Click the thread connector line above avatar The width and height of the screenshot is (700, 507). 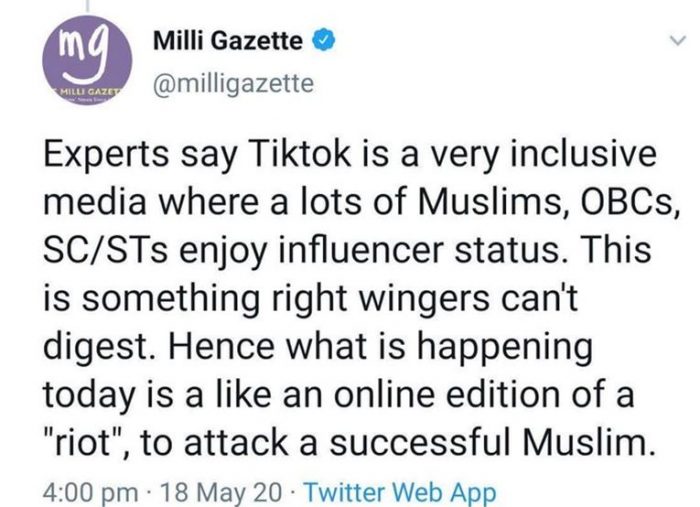point(87,5)
